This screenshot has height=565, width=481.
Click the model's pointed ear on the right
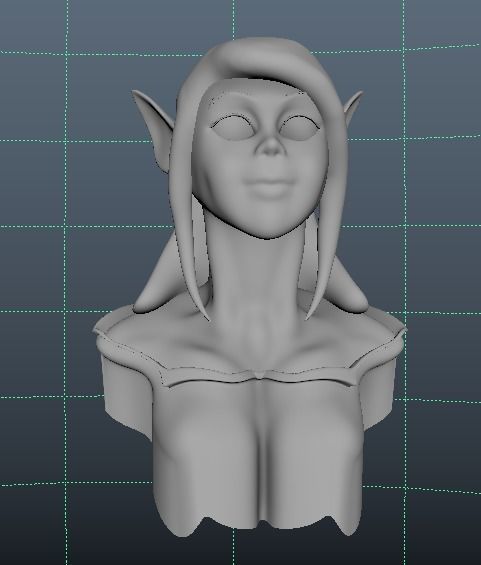tap(354, 107)
